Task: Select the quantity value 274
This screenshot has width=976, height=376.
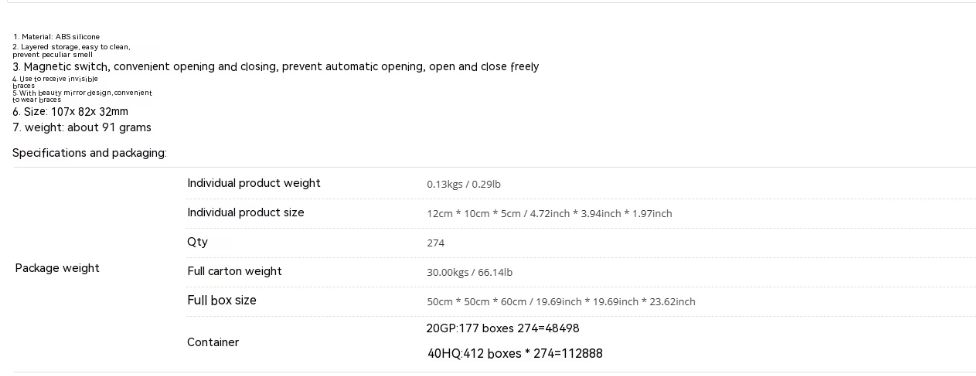Action: pyautogui.click(x=436, y=243)
